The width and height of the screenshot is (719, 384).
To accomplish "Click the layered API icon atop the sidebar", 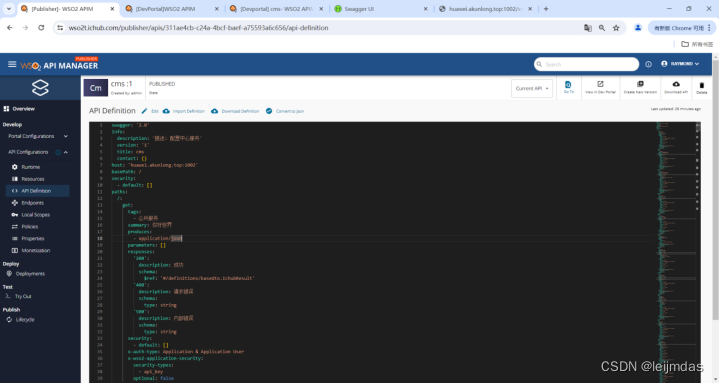I will [40, 88].
